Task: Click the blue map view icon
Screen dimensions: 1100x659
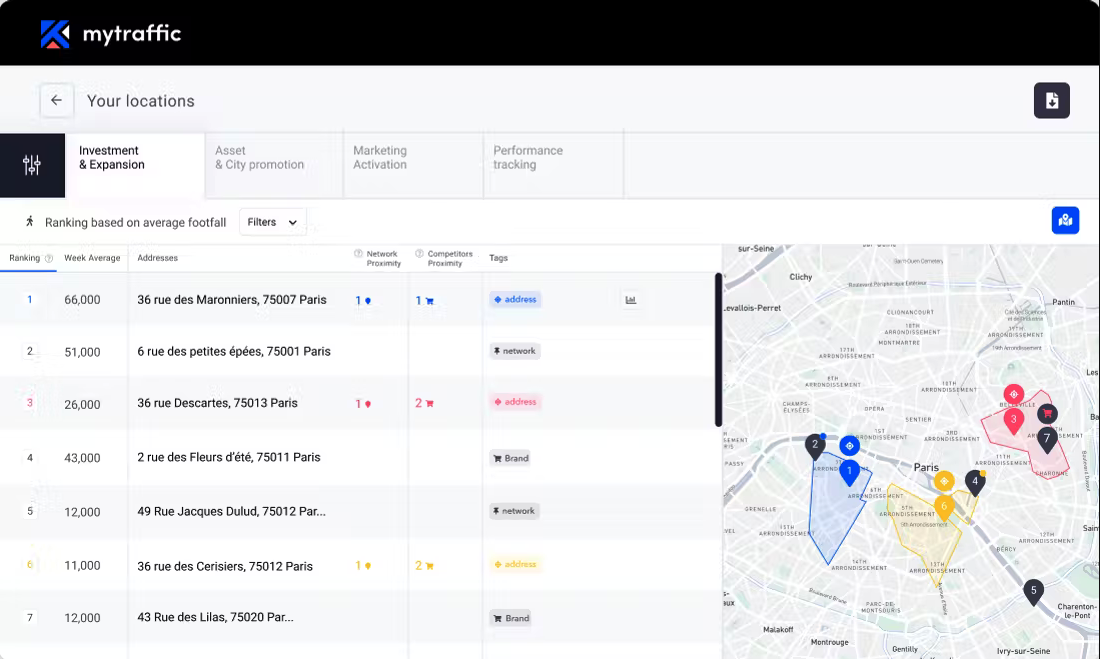Action: 1065,219
